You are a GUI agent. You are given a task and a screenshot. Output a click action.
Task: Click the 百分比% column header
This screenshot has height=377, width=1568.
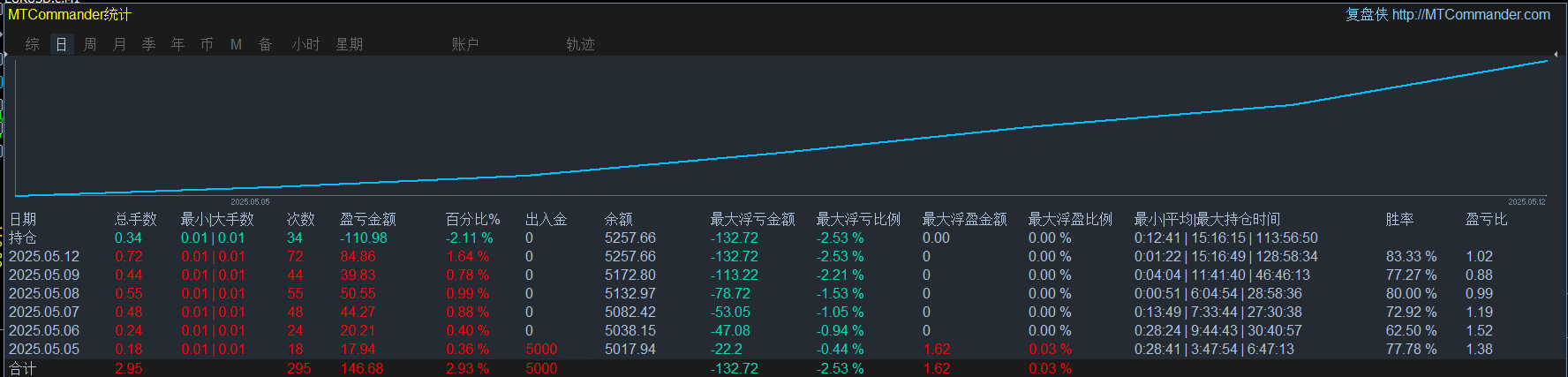click(473, 219)
